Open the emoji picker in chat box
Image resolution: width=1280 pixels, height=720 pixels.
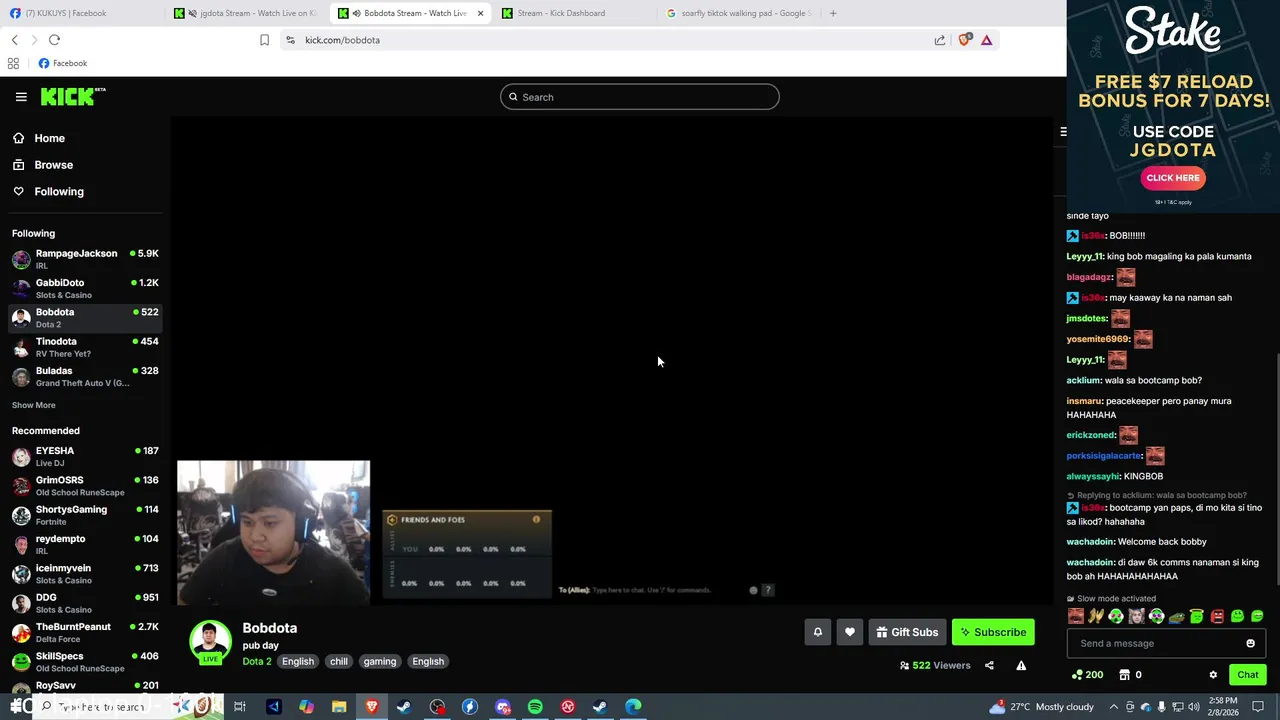(1250, 643)
